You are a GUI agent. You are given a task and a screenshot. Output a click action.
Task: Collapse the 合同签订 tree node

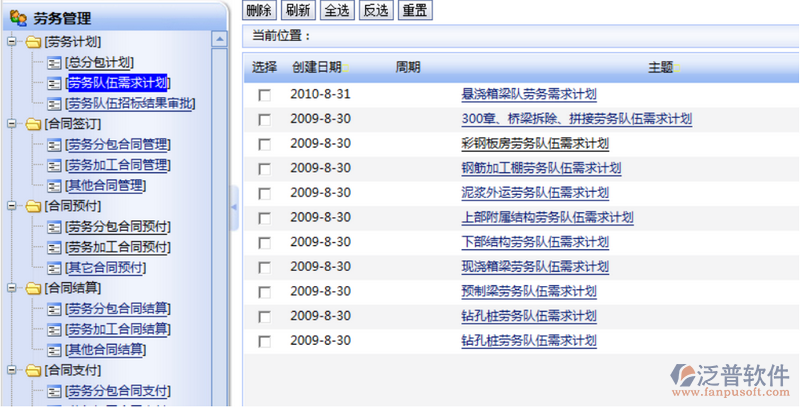(x=11, y=124)
